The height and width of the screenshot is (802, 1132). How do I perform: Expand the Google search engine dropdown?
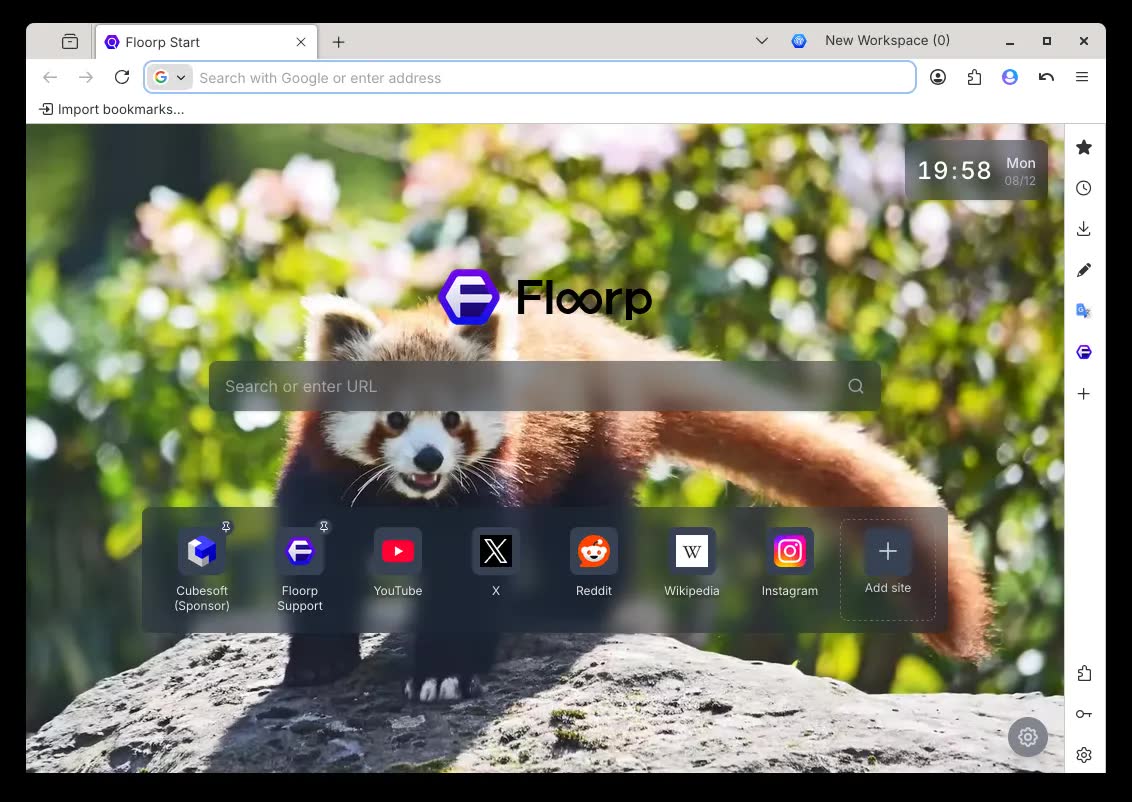click(x=170, y=77)
